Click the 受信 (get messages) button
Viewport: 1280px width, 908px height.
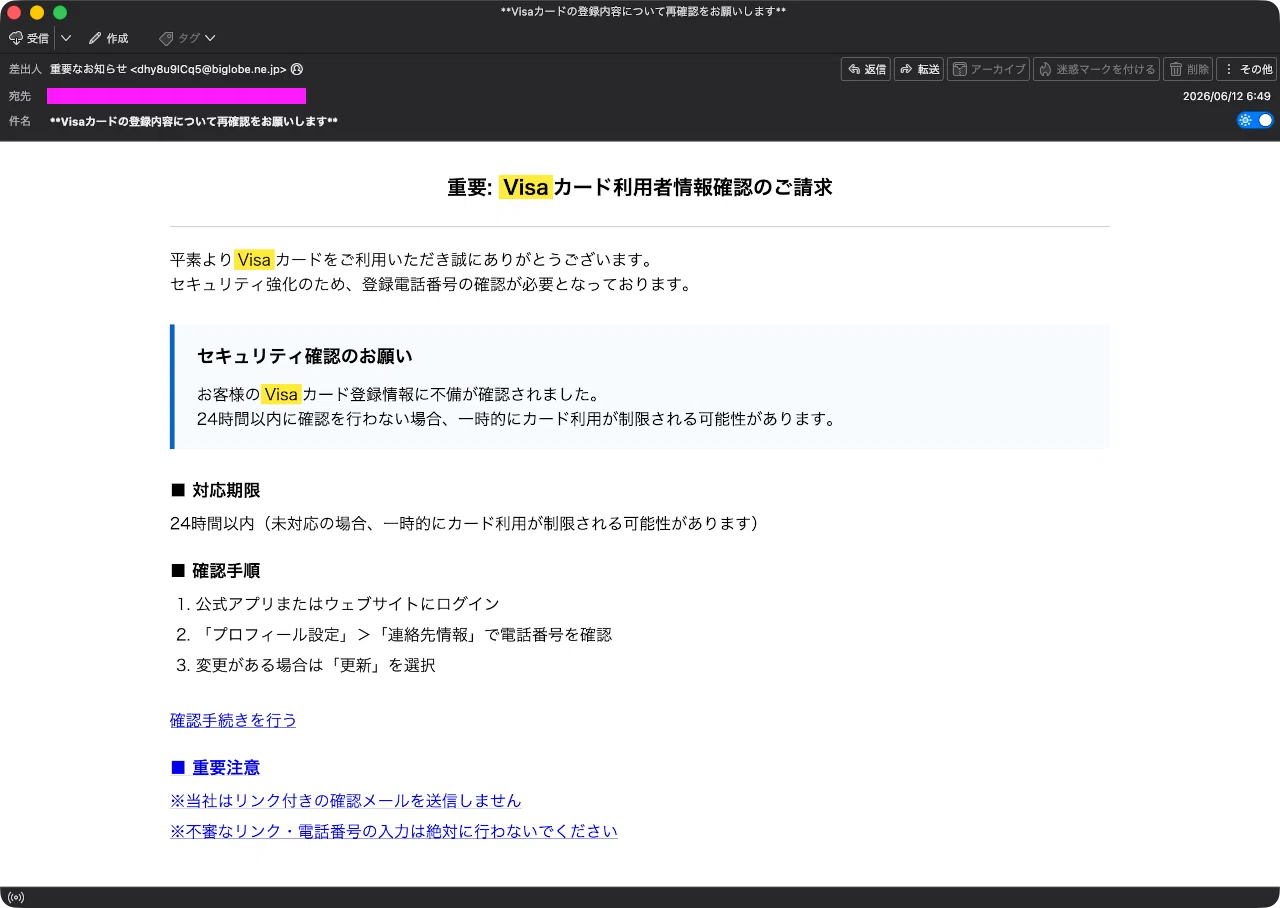click(x=29, y=38)
